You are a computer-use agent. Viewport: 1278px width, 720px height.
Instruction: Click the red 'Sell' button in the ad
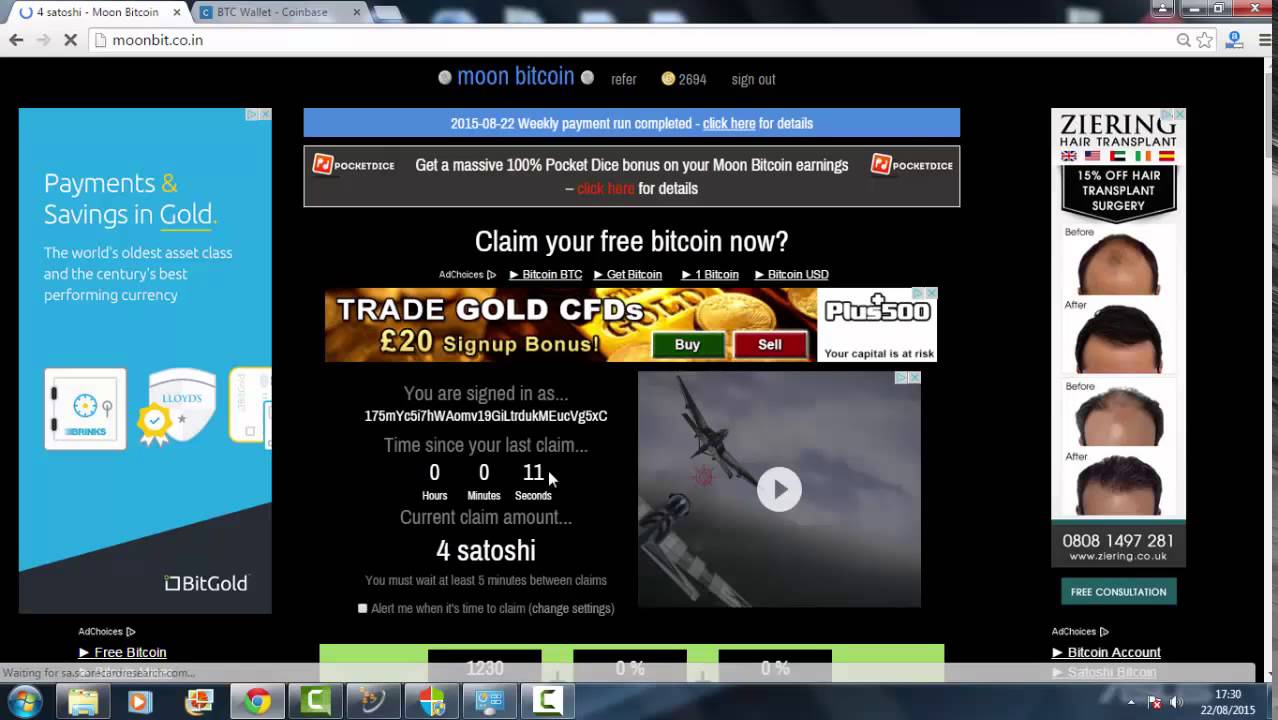point(770,344)
